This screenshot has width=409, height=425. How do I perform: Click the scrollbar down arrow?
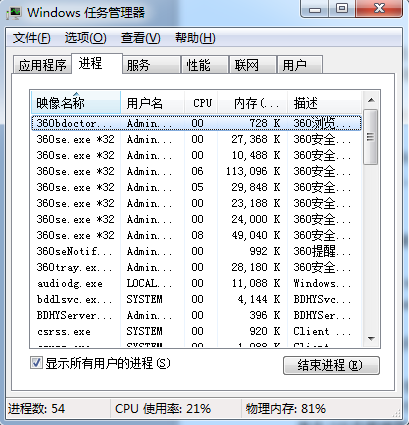pos(371,339)
